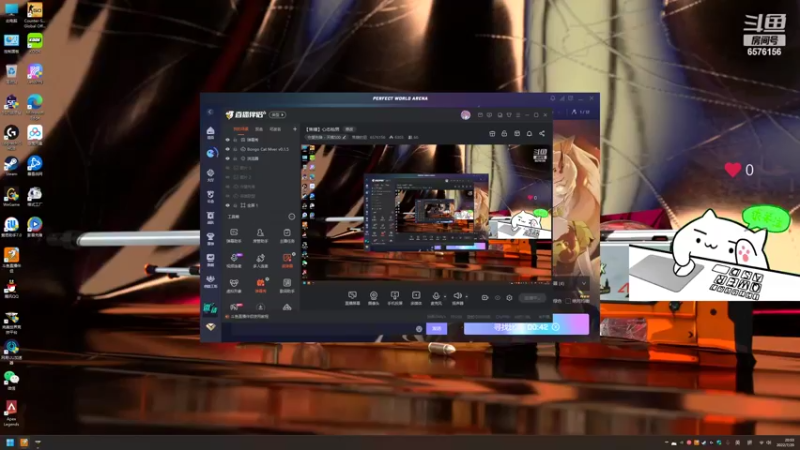The height and width of the screenshot is (450, 800).
Task: Toggle visibility of the third source row
Action: [x=228, y=159]
